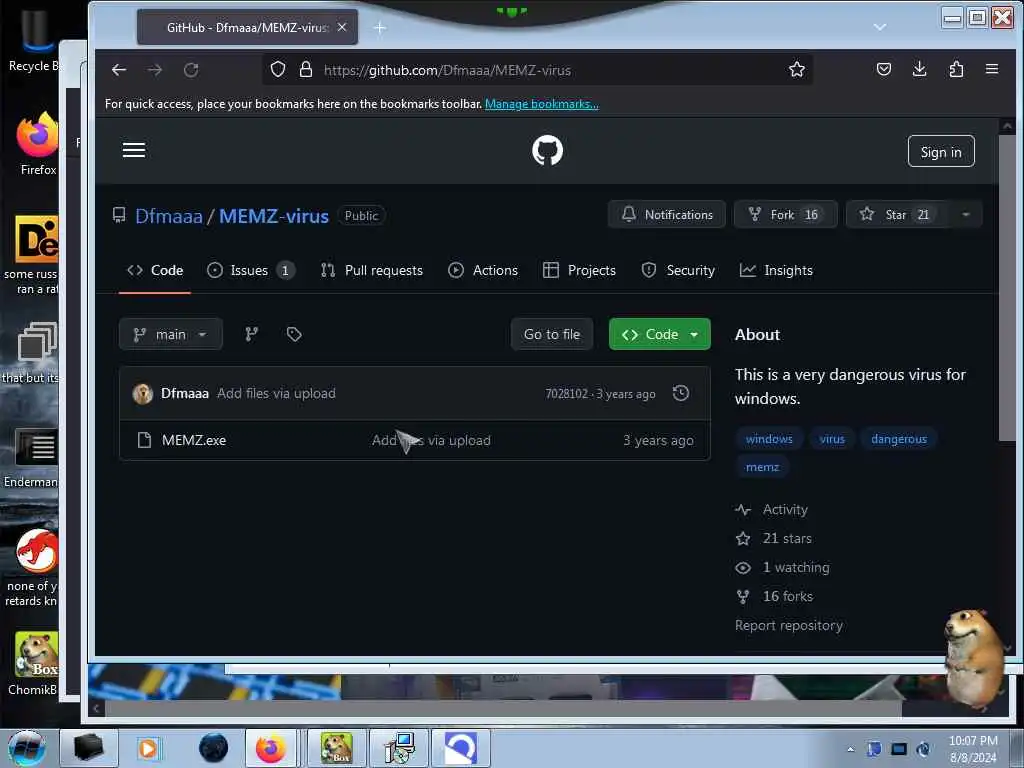Go to the GitHub homepage via Octocat logo

pos(547,150)
